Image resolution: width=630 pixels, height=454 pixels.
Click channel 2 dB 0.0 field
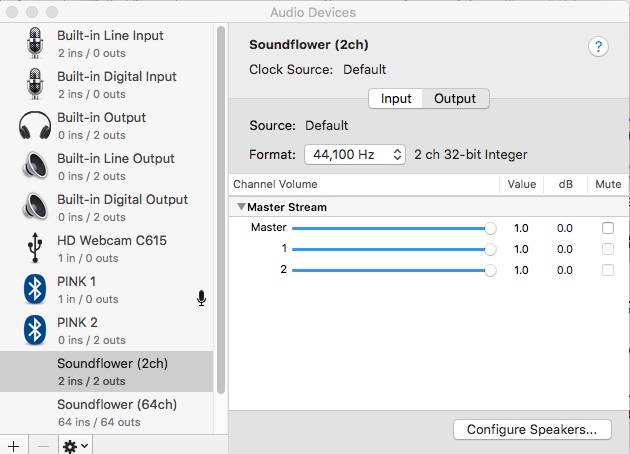click(565, 270)
